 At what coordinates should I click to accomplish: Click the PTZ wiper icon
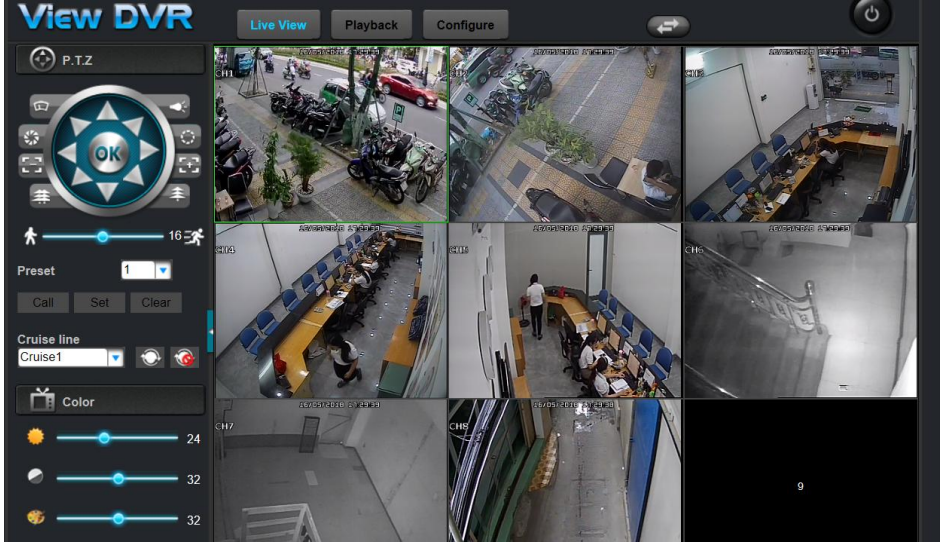[x=41, y=106]
